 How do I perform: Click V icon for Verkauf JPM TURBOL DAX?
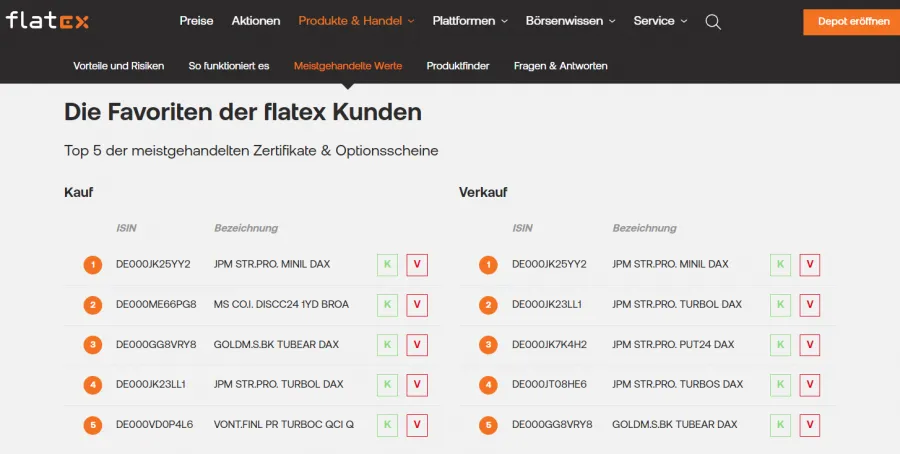[x=810, y=305]
